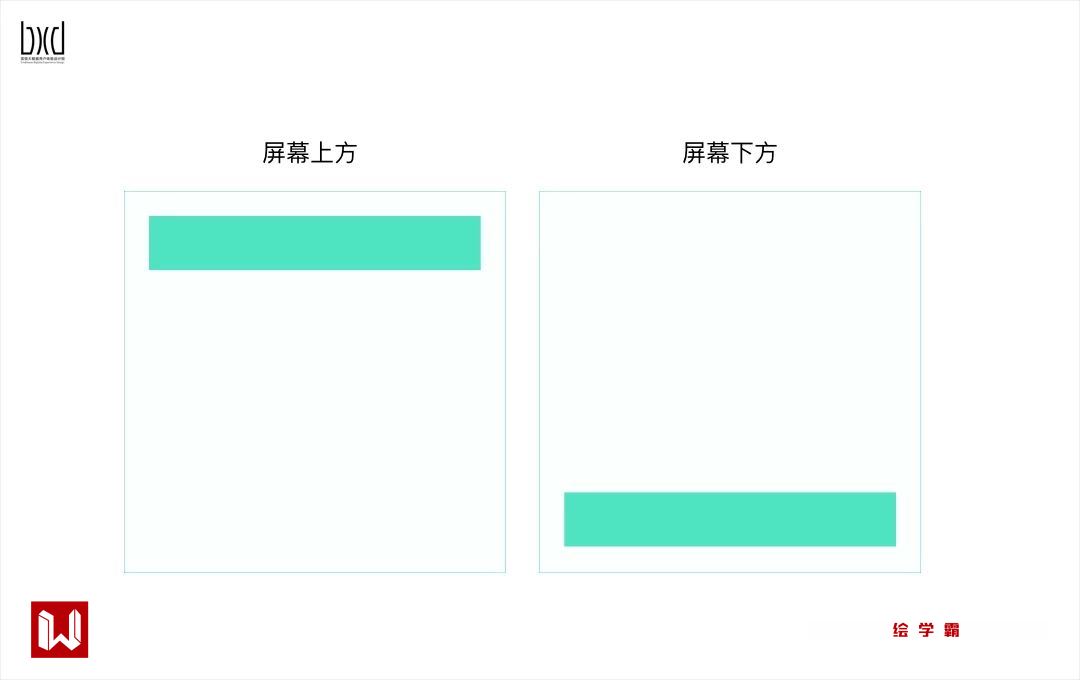
Task: Select the 屏幕下方 heading
Action: pos(729,153)
